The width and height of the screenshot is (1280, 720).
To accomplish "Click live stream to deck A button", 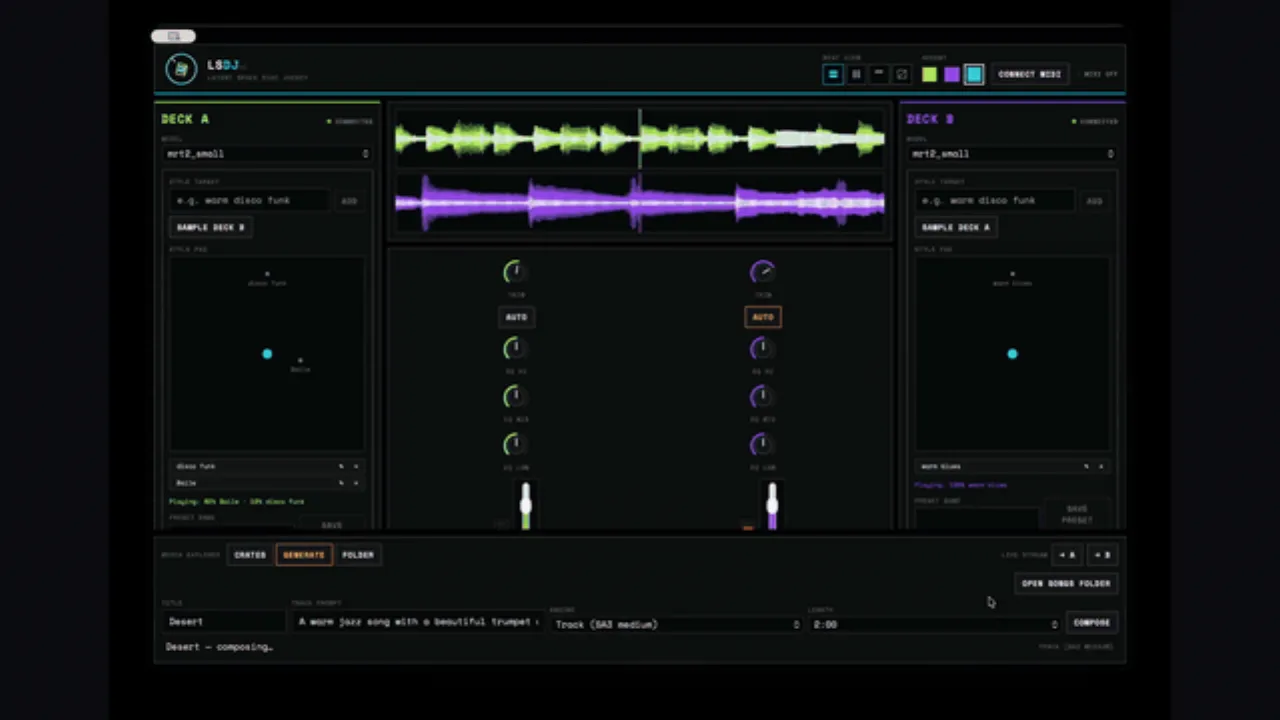I will (x=1067, y=555).
